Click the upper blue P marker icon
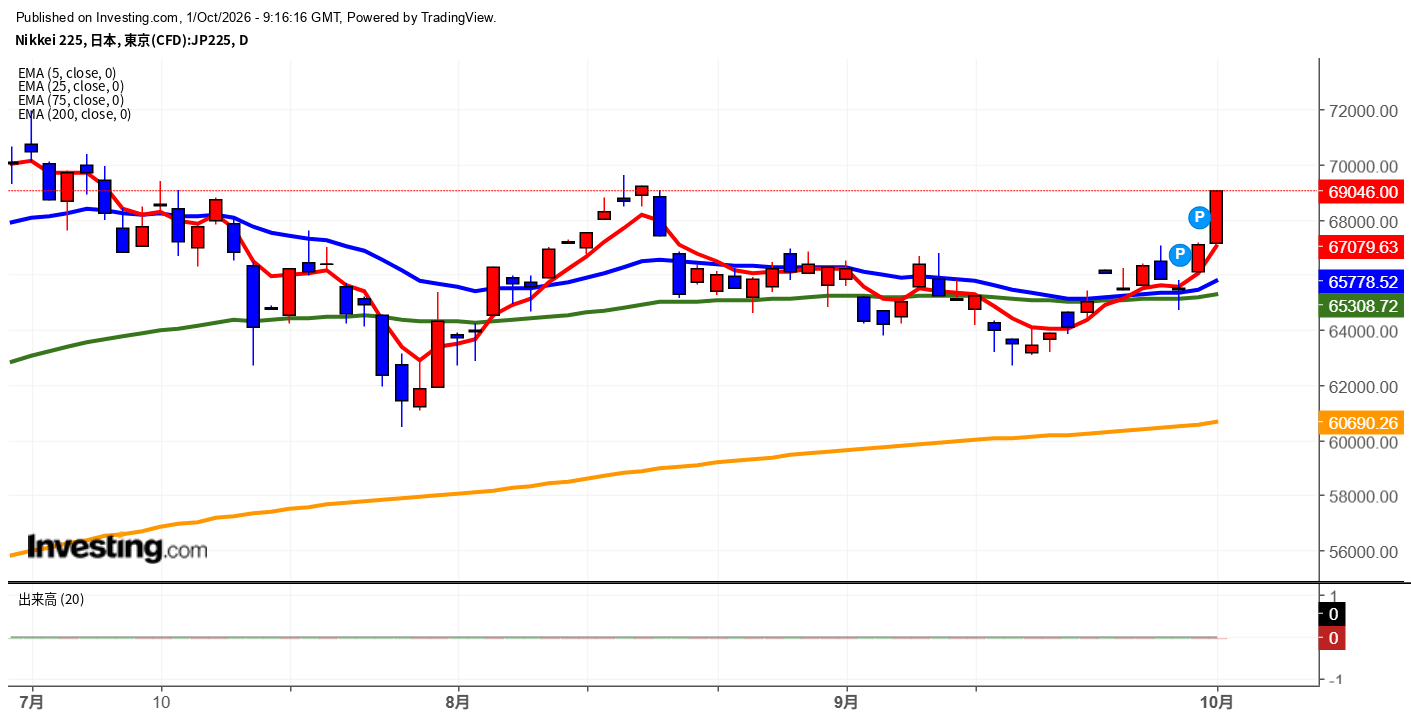The height and width of the screenshot is (719, 1411). tap(1198, 216)
